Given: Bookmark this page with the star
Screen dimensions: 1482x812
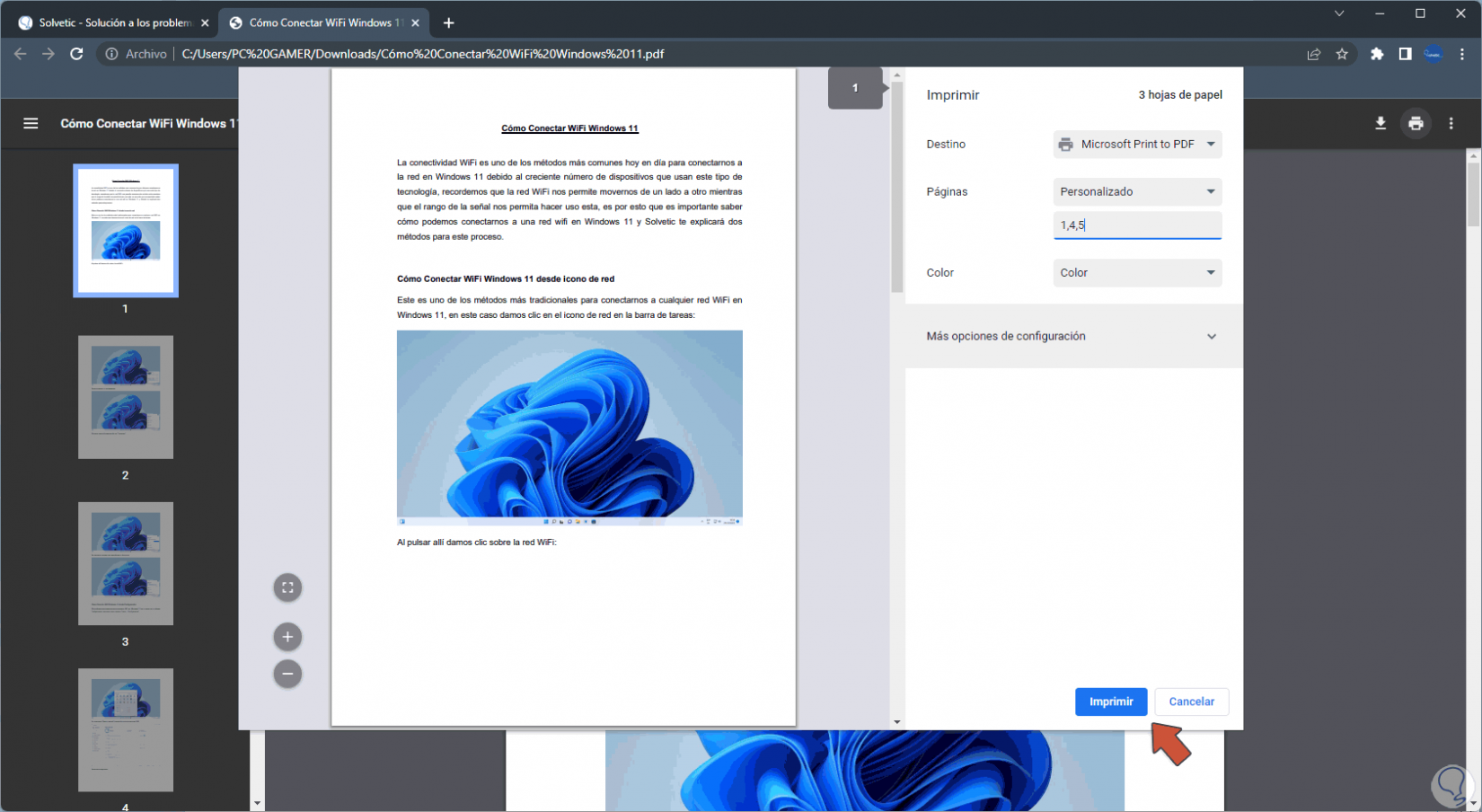Looking at the screenshot, I should click(x=1342, y=54).
